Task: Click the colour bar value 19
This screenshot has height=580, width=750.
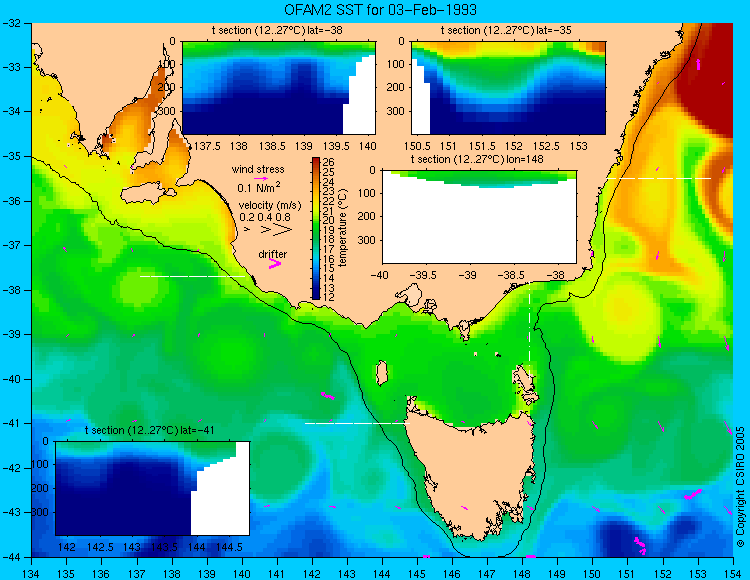Action: coord(328,230)
